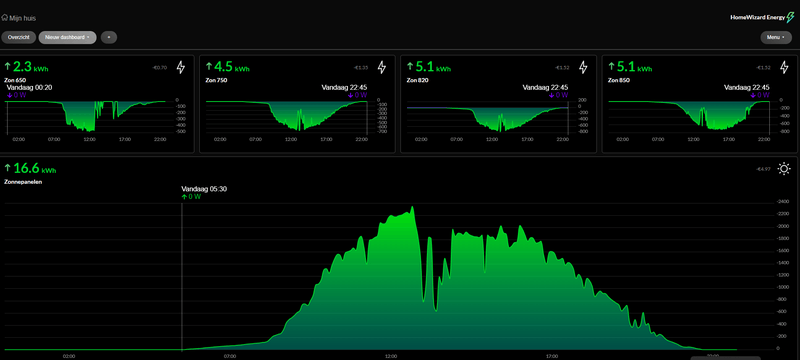Click the purple down arrow on Zon 650 reading
The width and height of the screenshot is (800, 360).
9,95
